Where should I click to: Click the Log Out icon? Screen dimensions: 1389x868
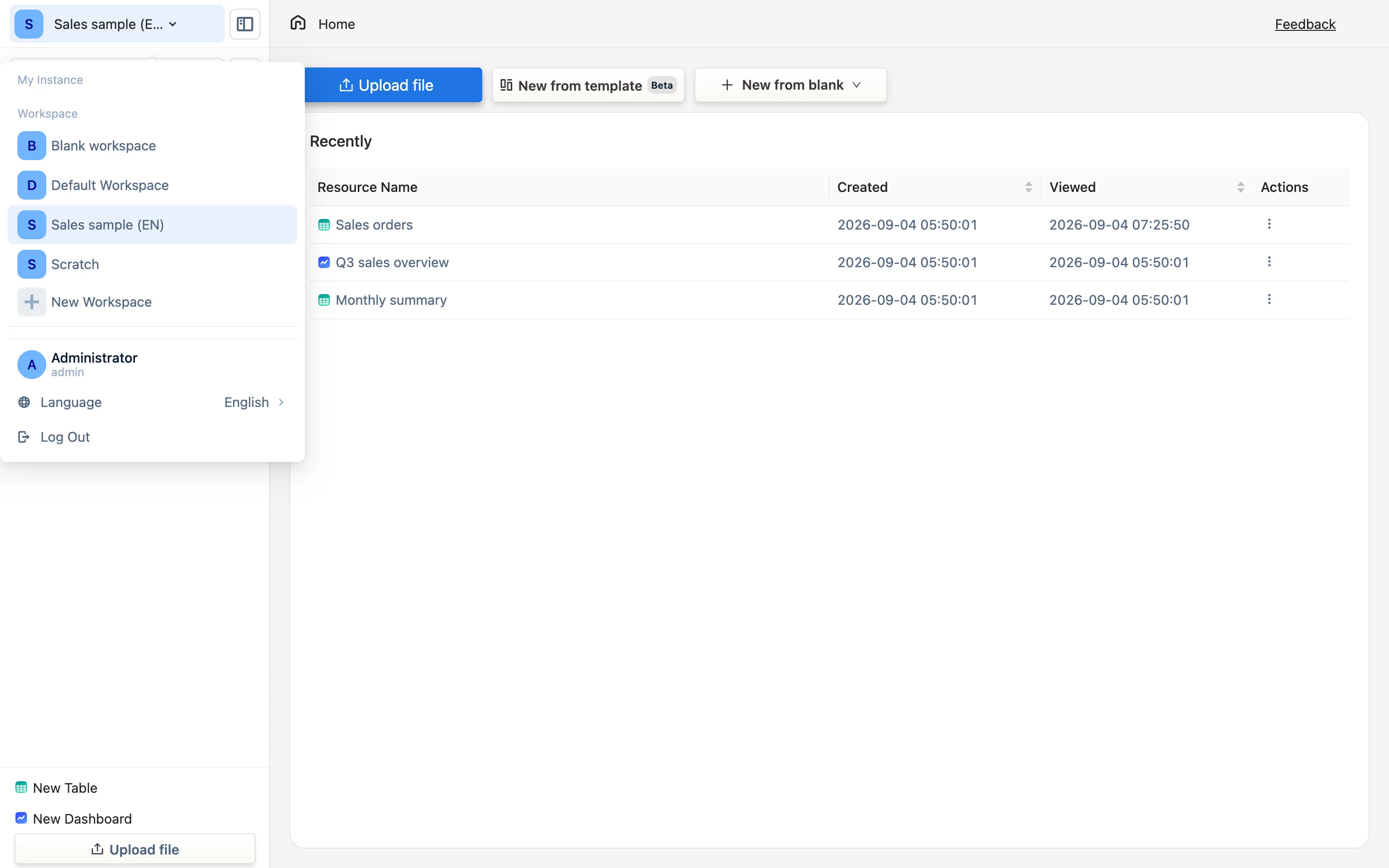pos(24,437)
